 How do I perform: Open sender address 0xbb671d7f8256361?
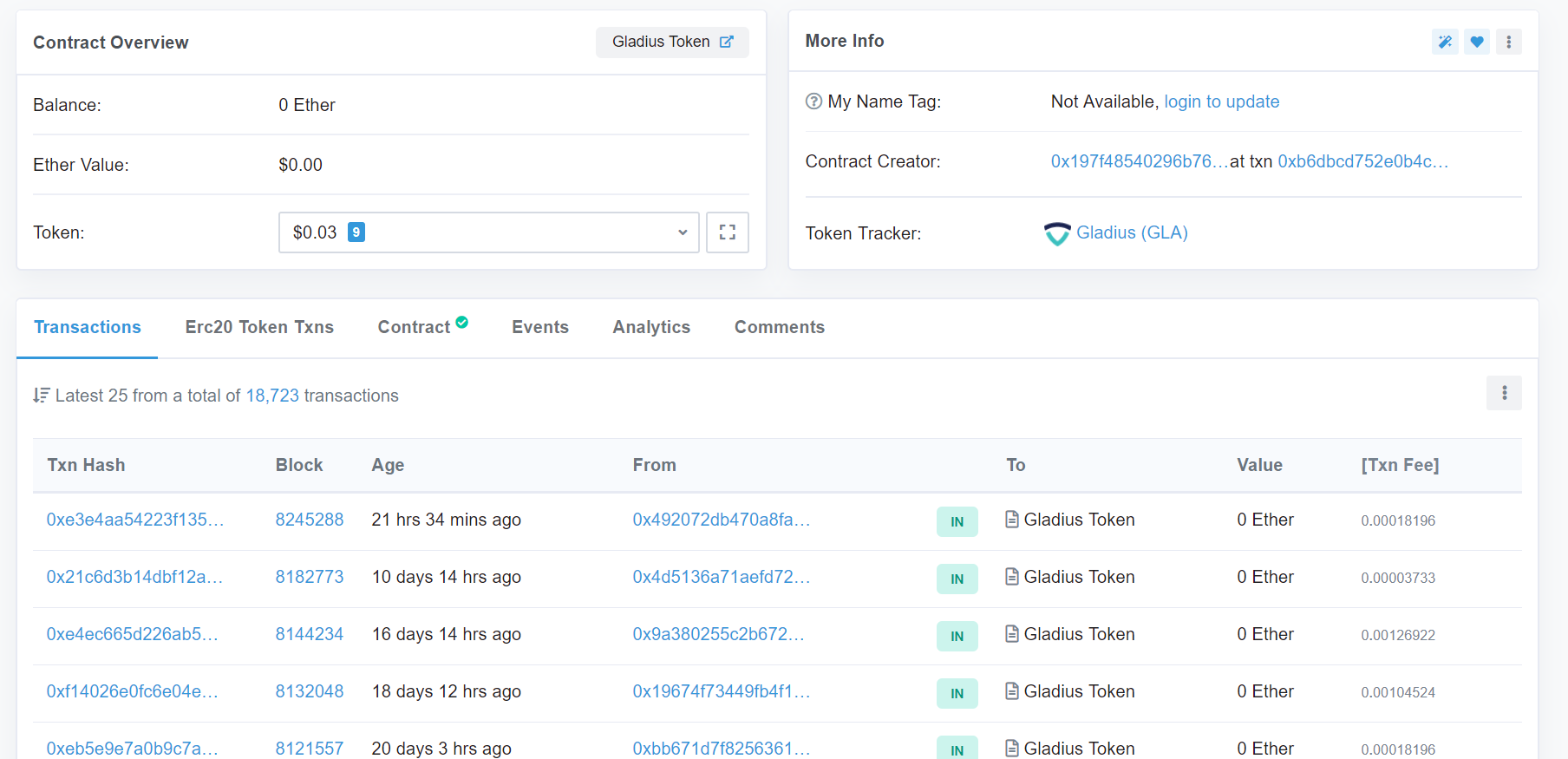(x=722, y=749)
